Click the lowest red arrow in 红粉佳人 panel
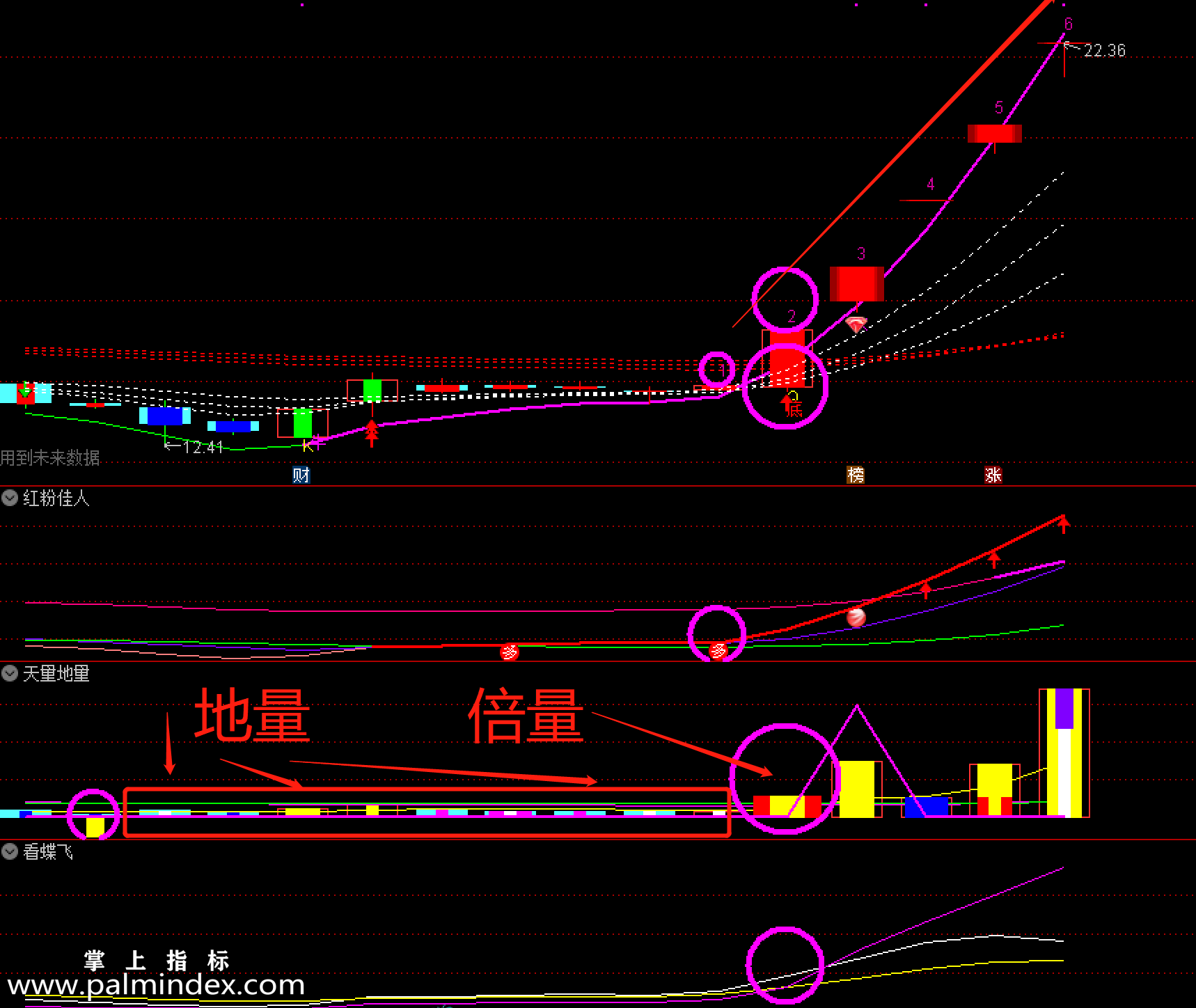Image resolution: width=1196 pixels, height=1008 pixels. (x=925, y=591)
